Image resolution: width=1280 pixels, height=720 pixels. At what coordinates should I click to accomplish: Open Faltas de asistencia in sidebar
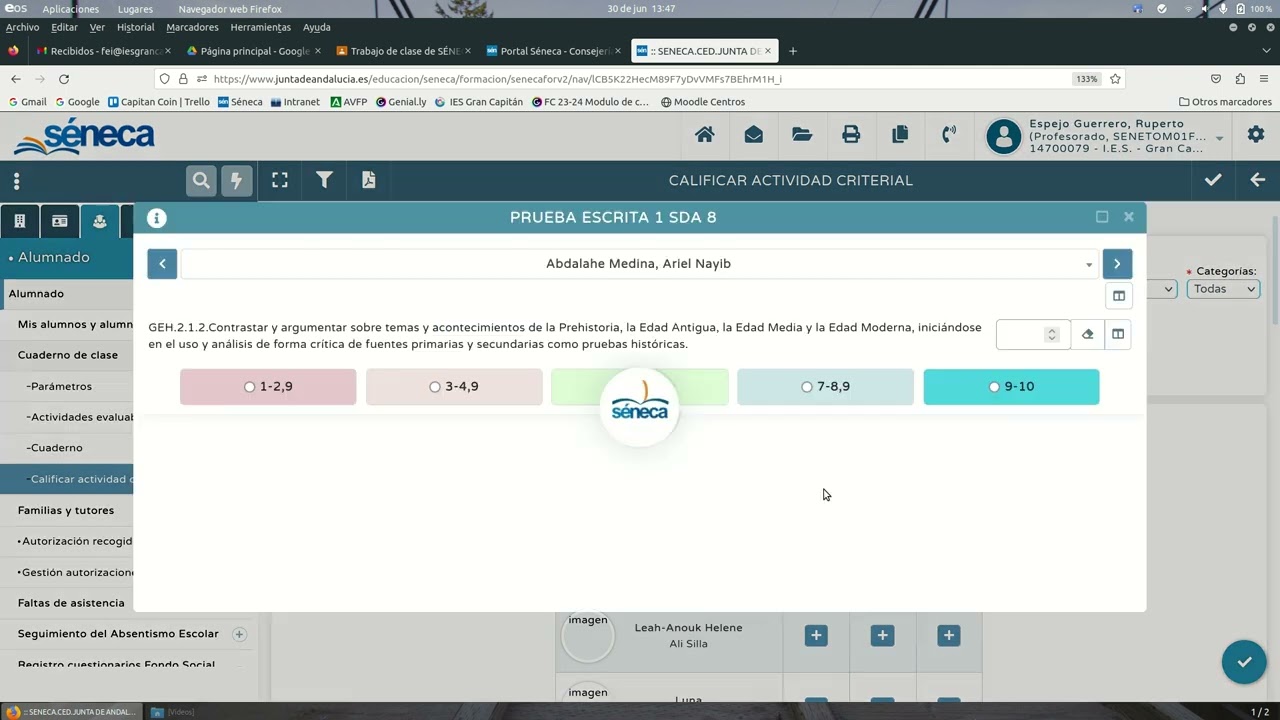pos(71,603)
